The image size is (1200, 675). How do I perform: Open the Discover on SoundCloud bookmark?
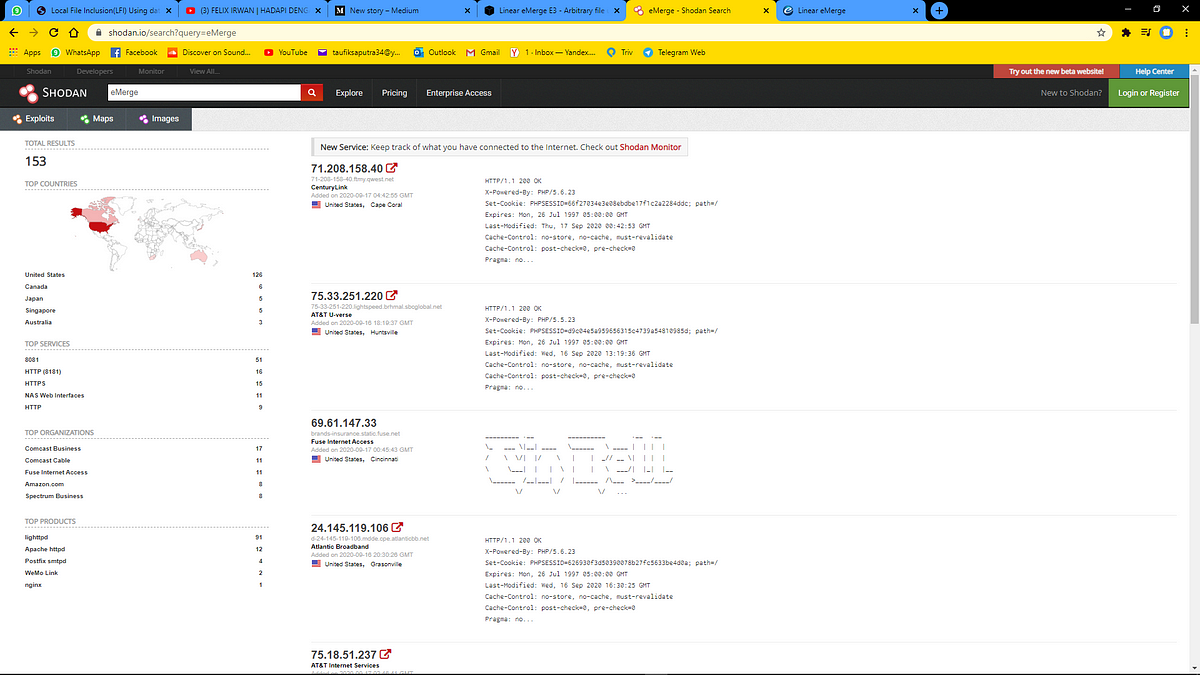210,52
